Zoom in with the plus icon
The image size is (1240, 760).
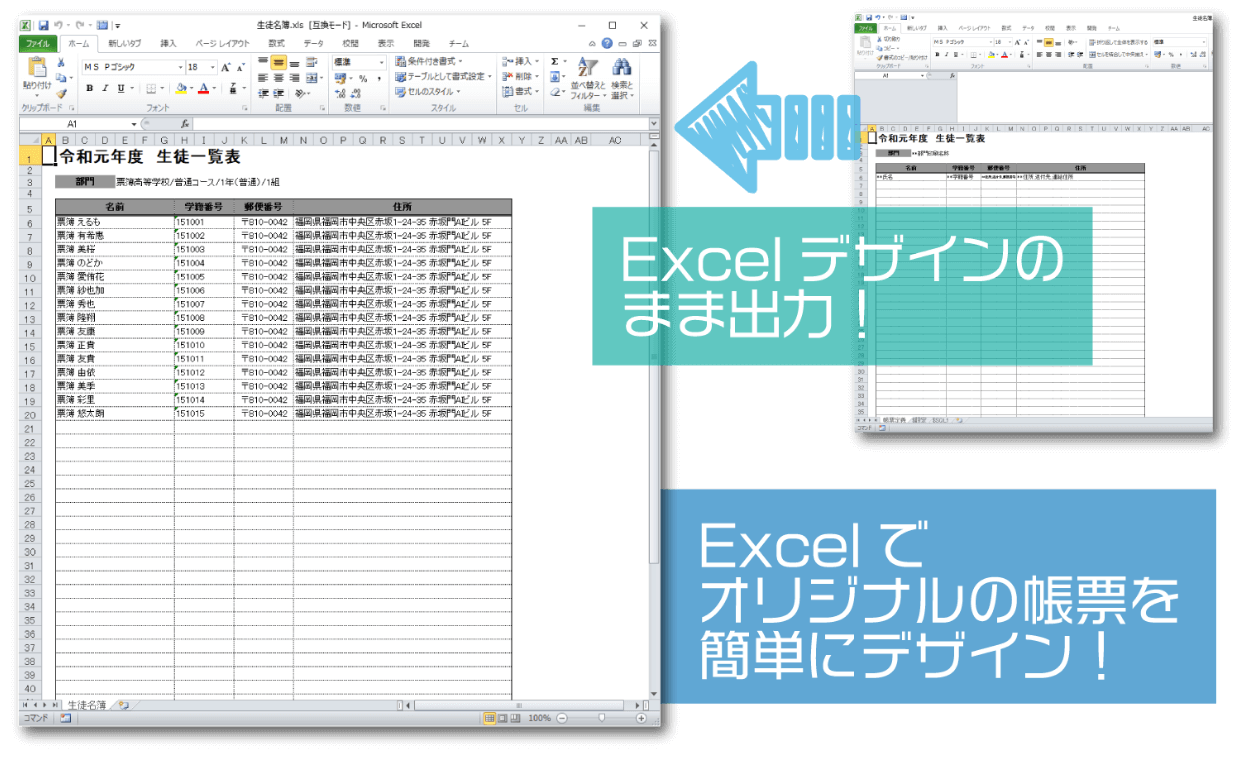tap(642, 718)
